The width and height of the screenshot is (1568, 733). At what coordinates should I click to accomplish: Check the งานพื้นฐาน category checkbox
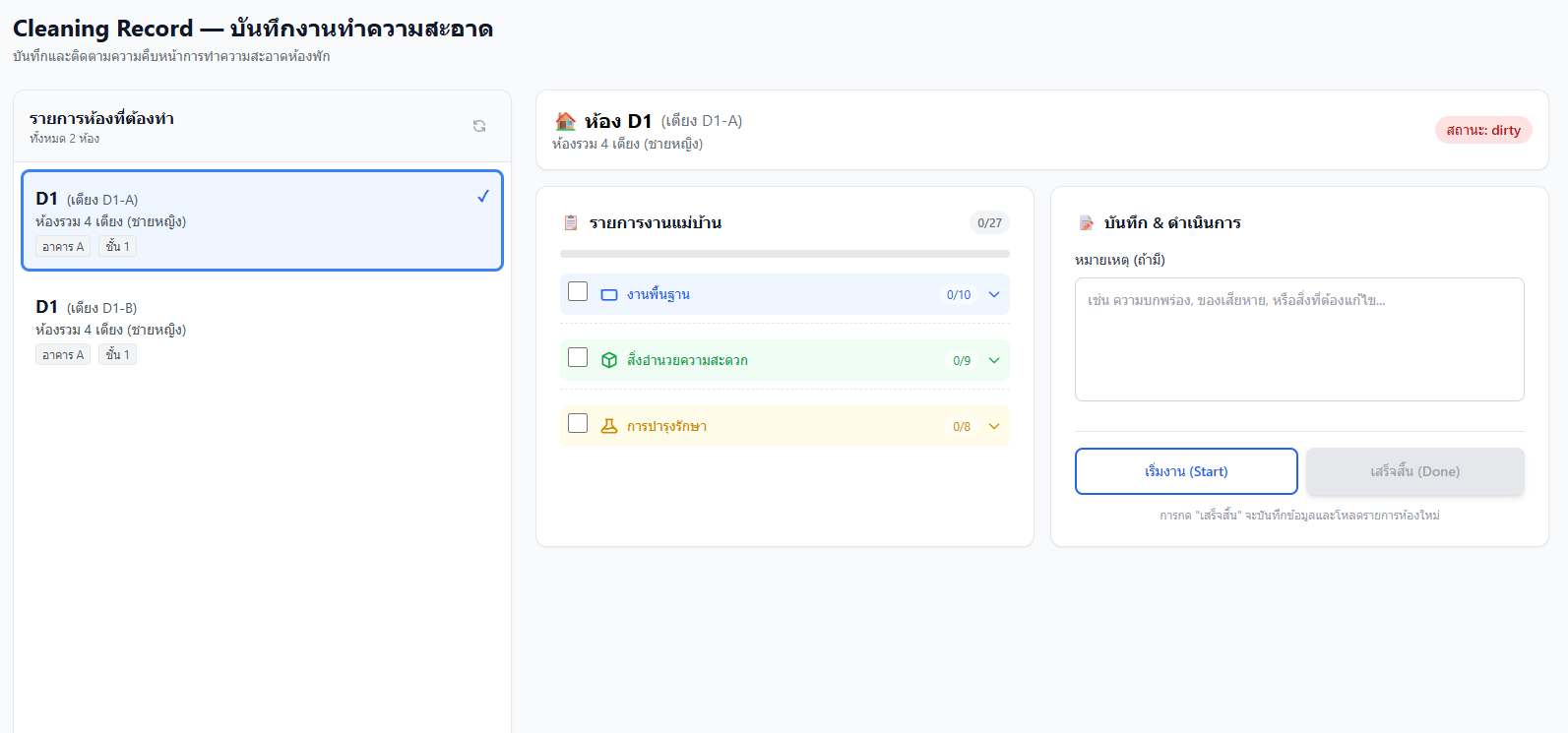point(578,292)
